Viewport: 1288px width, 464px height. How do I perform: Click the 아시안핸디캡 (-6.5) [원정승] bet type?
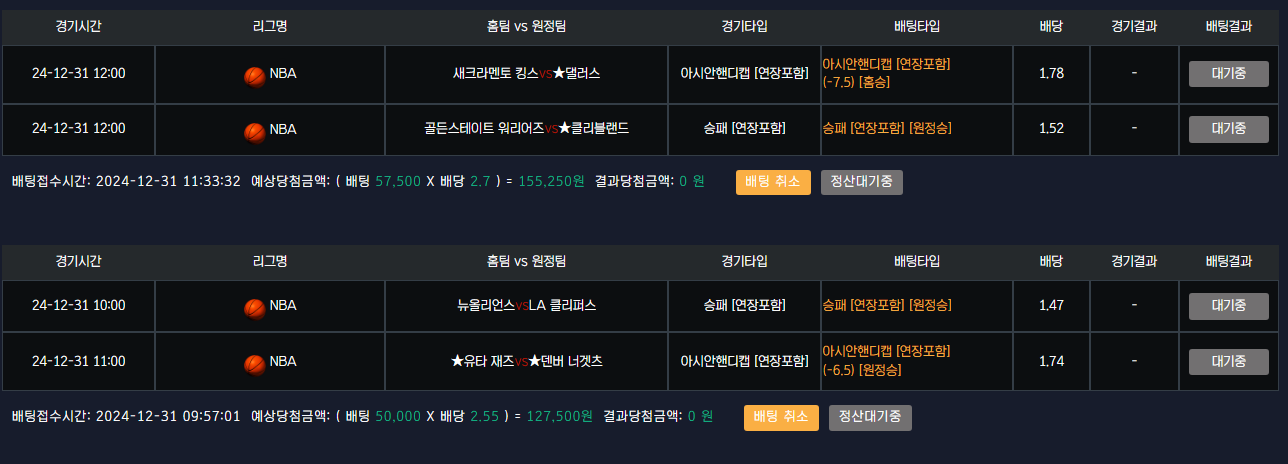pos(886,361)
